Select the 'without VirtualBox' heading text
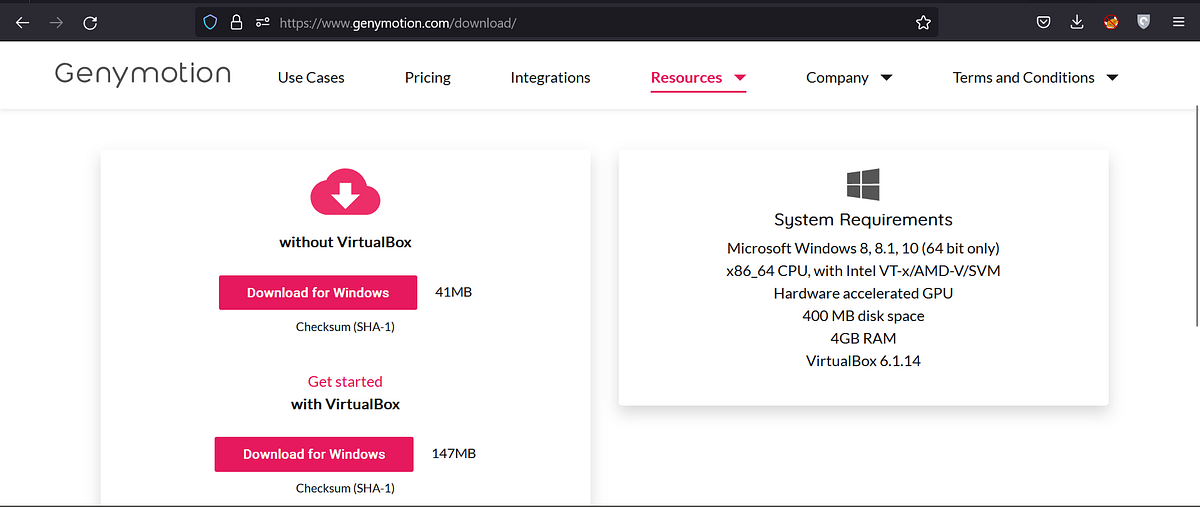The image size is (1200, 507). coord(345,242)
